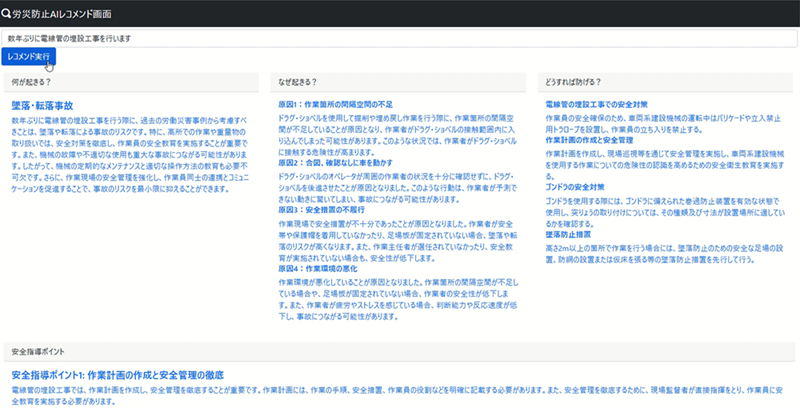This screenshot has width=800, height=408.
Task: Click the 労災防止AIレコメンド画面 title
Action: [x=61, y=15]
